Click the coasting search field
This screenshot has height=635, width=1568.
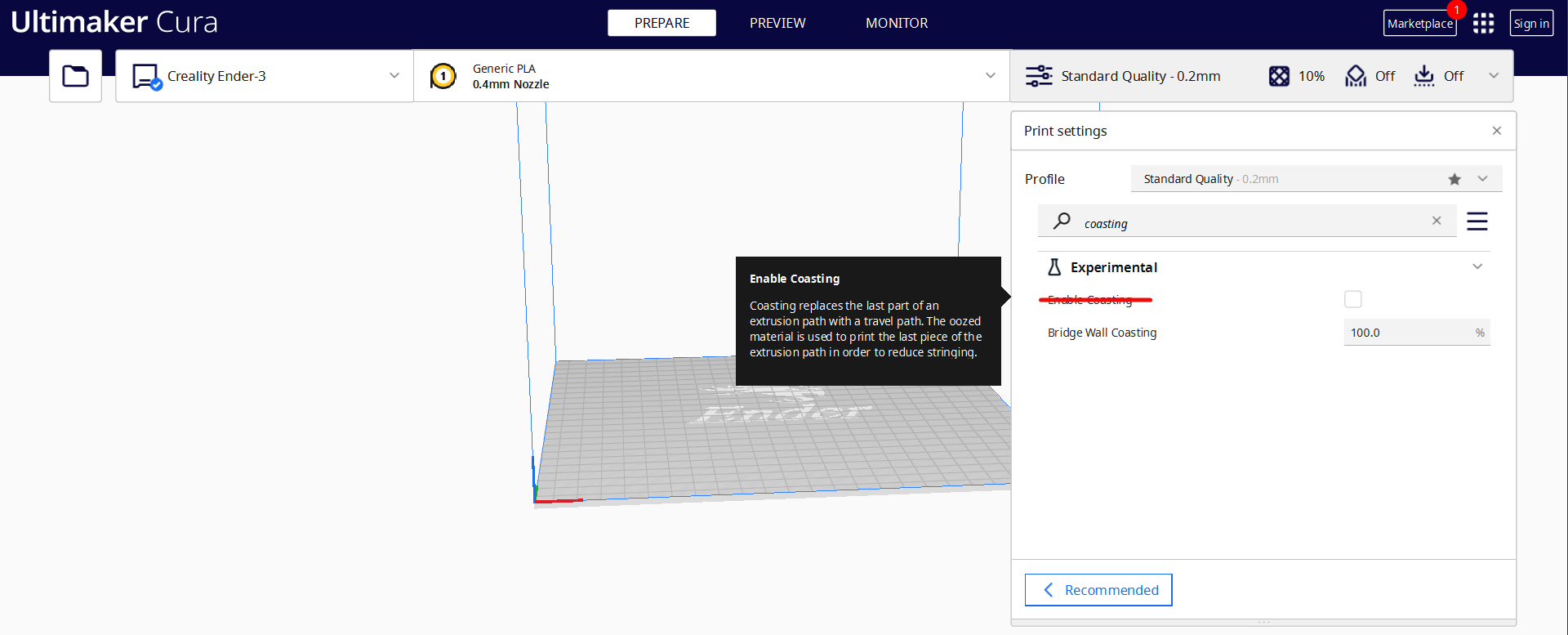(x=1247, y=221)
